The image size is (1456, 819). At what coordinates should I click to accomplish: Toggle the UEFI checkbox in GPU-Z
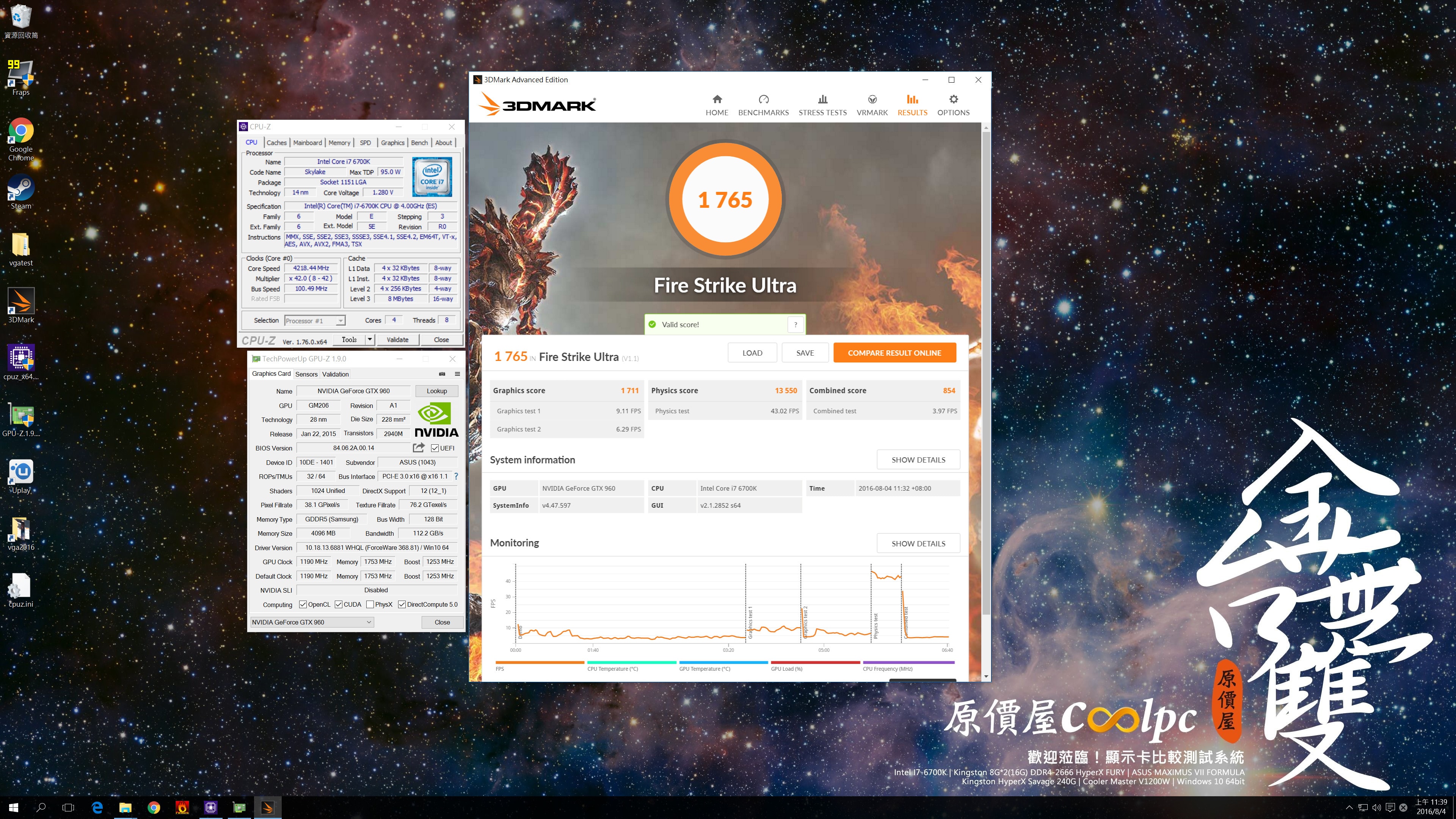435,448
